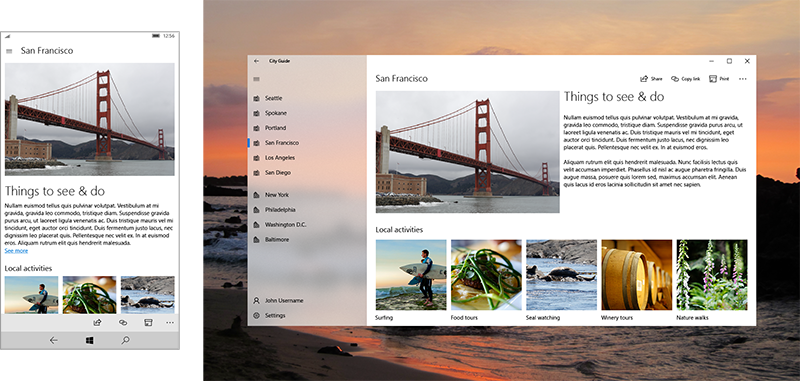
Task: Click the San Diego label in the sidebar
Action: click(x=278, y=173)
